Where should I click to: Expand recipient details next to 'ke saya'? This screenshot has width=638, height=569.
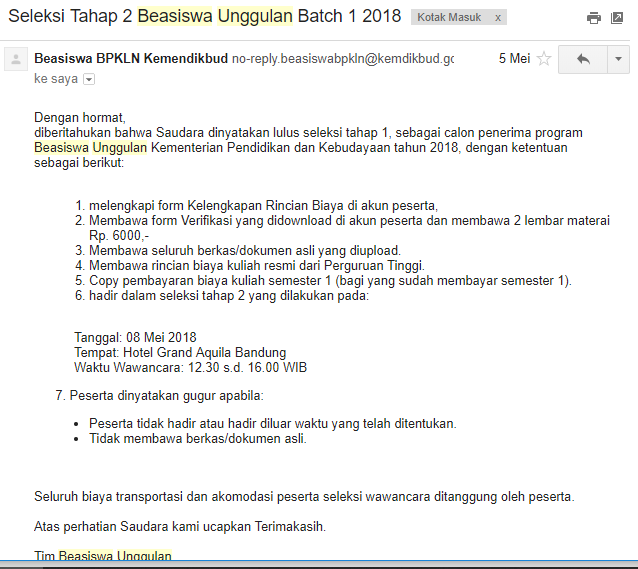(x=89, y=79)
